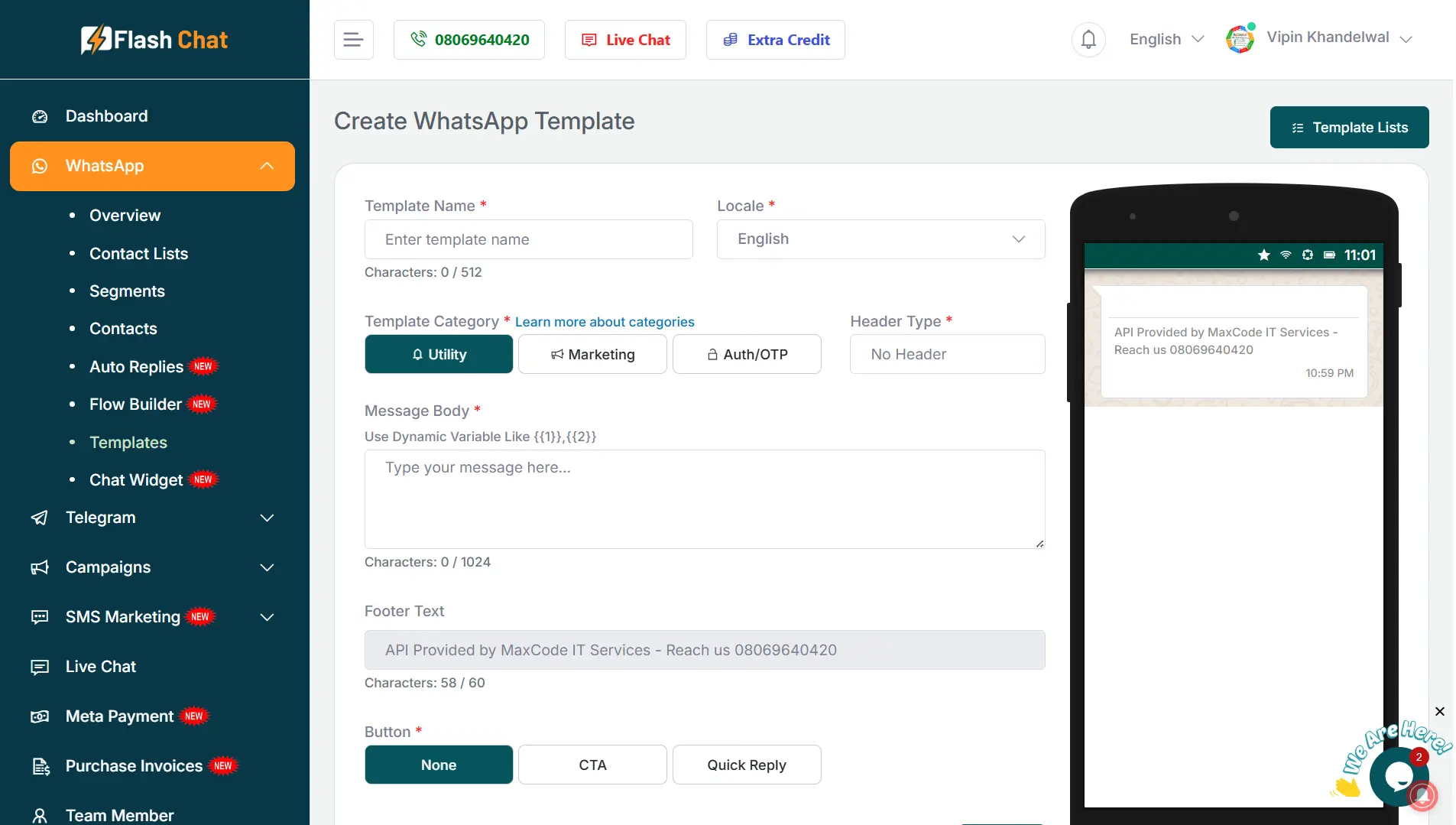Select the Auth/OTP template category

(747, 354)
